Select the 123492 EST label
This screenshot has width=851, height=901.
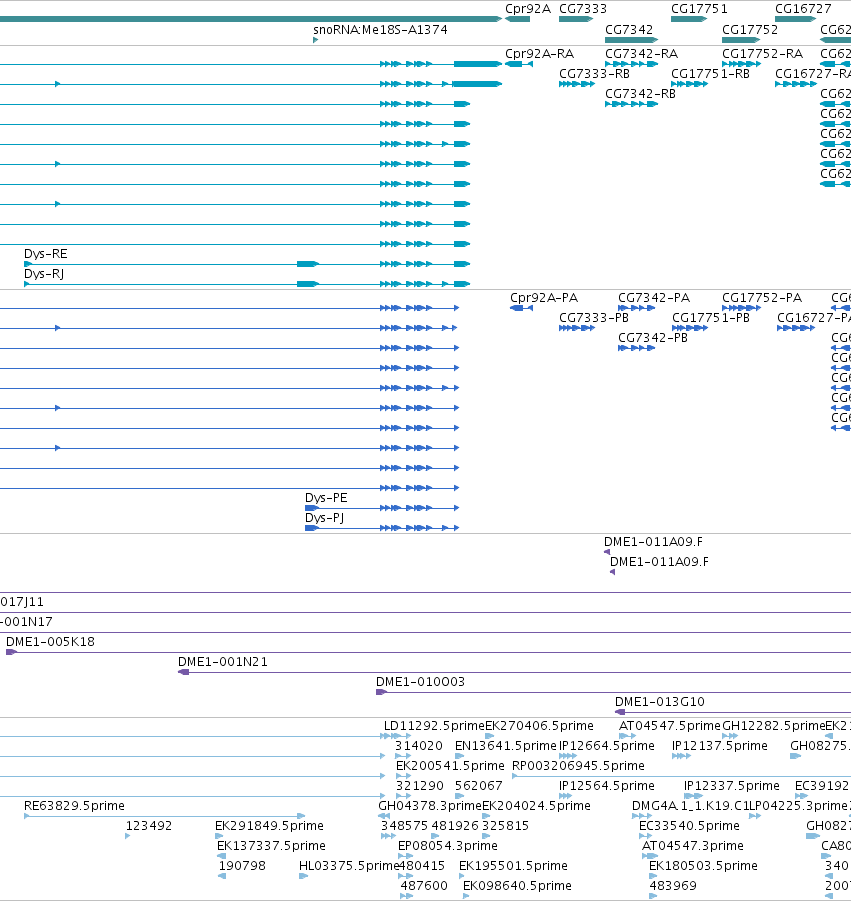149,826
